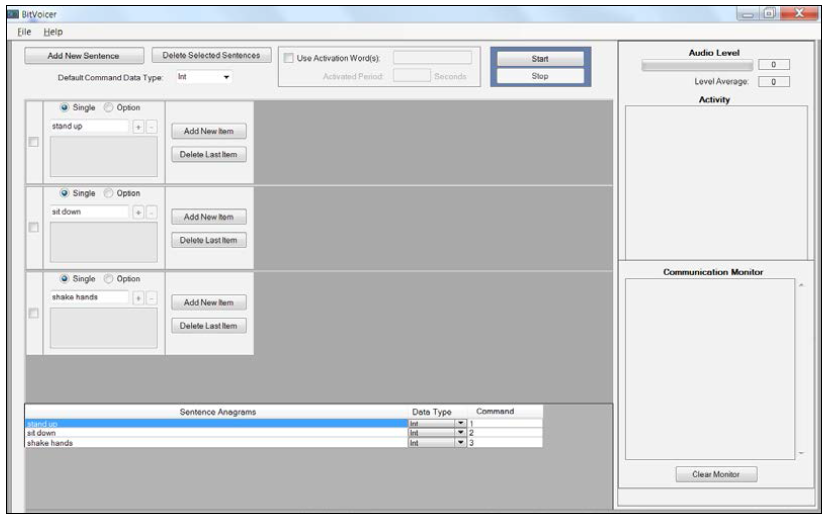Start speech recognition with Start button

[540, 59]
